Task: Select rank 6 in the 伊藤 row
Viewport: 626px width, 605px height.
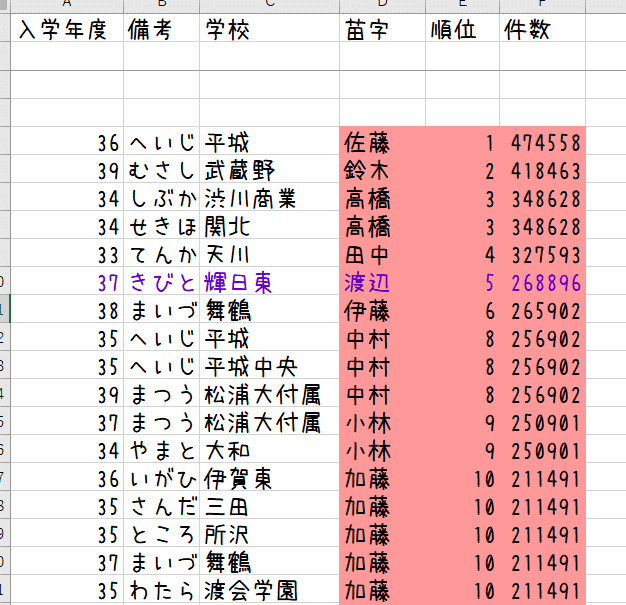Action: (x=462, y=309)
